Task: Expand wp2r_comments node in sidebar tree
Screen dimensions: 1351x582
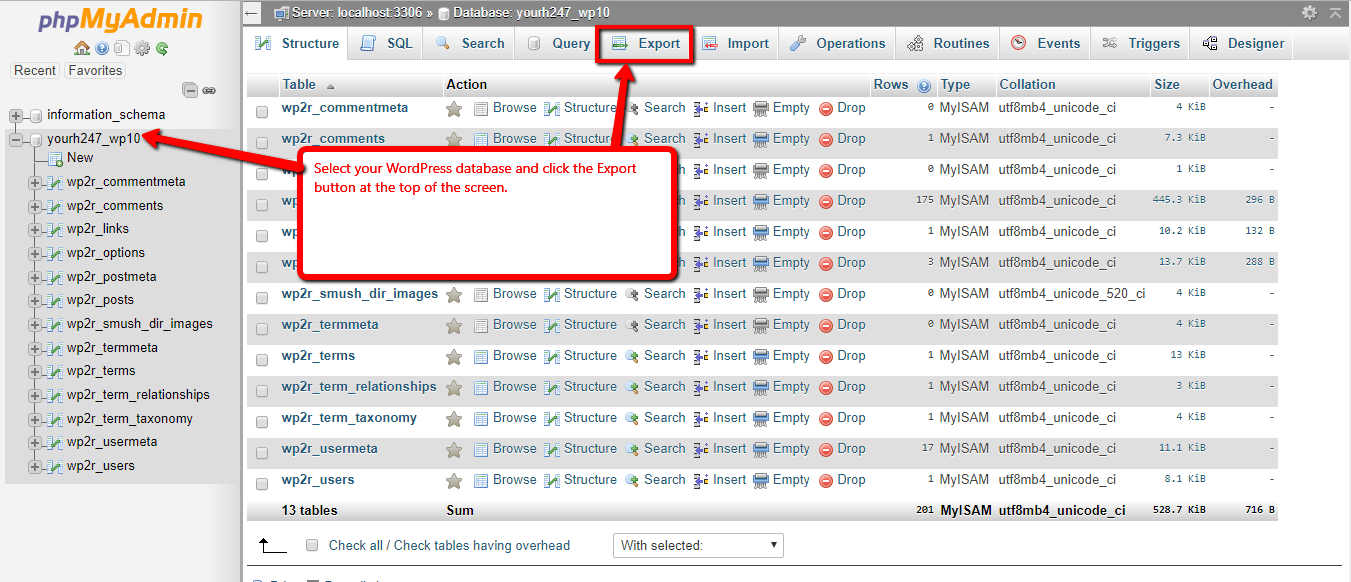Action: pyautogui.click(x=35, y=206)
